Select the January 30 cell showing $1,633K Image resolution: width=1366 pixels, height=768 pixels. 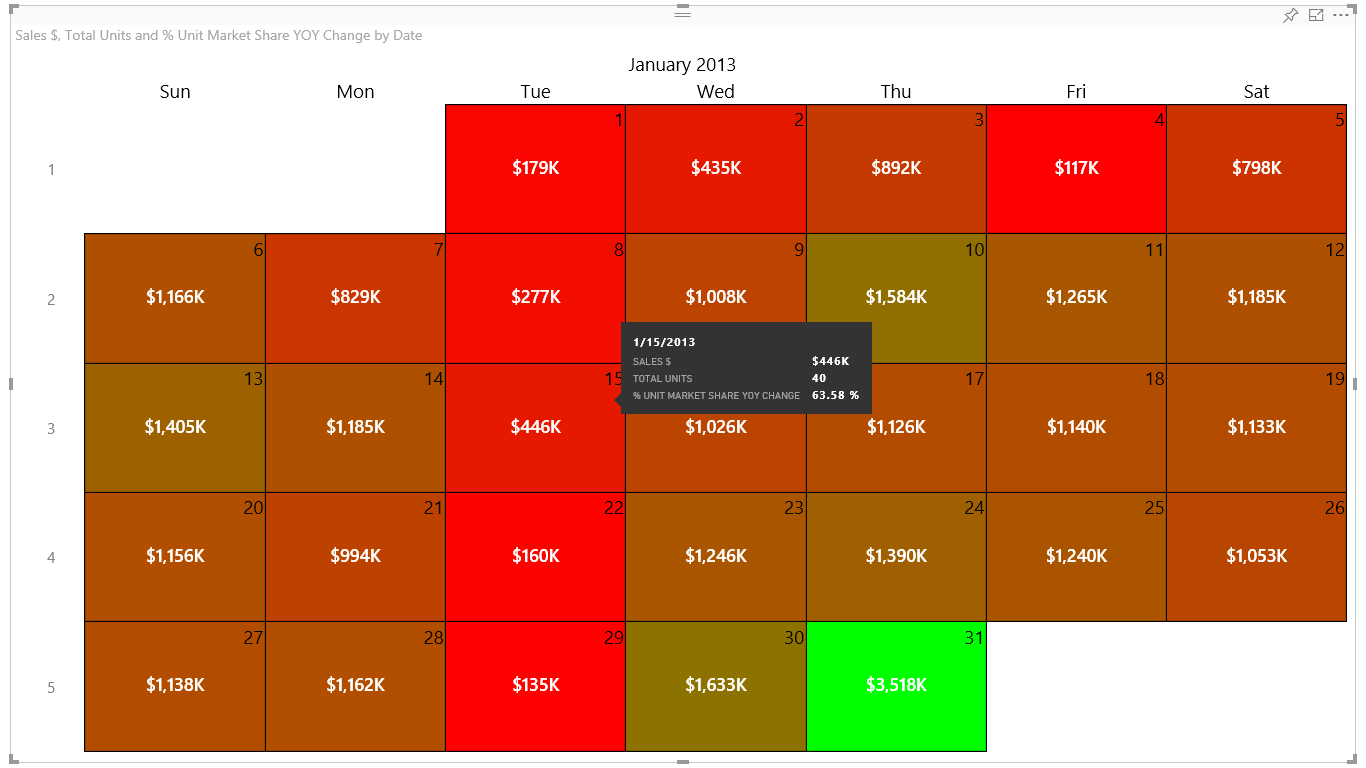(716, 686)
